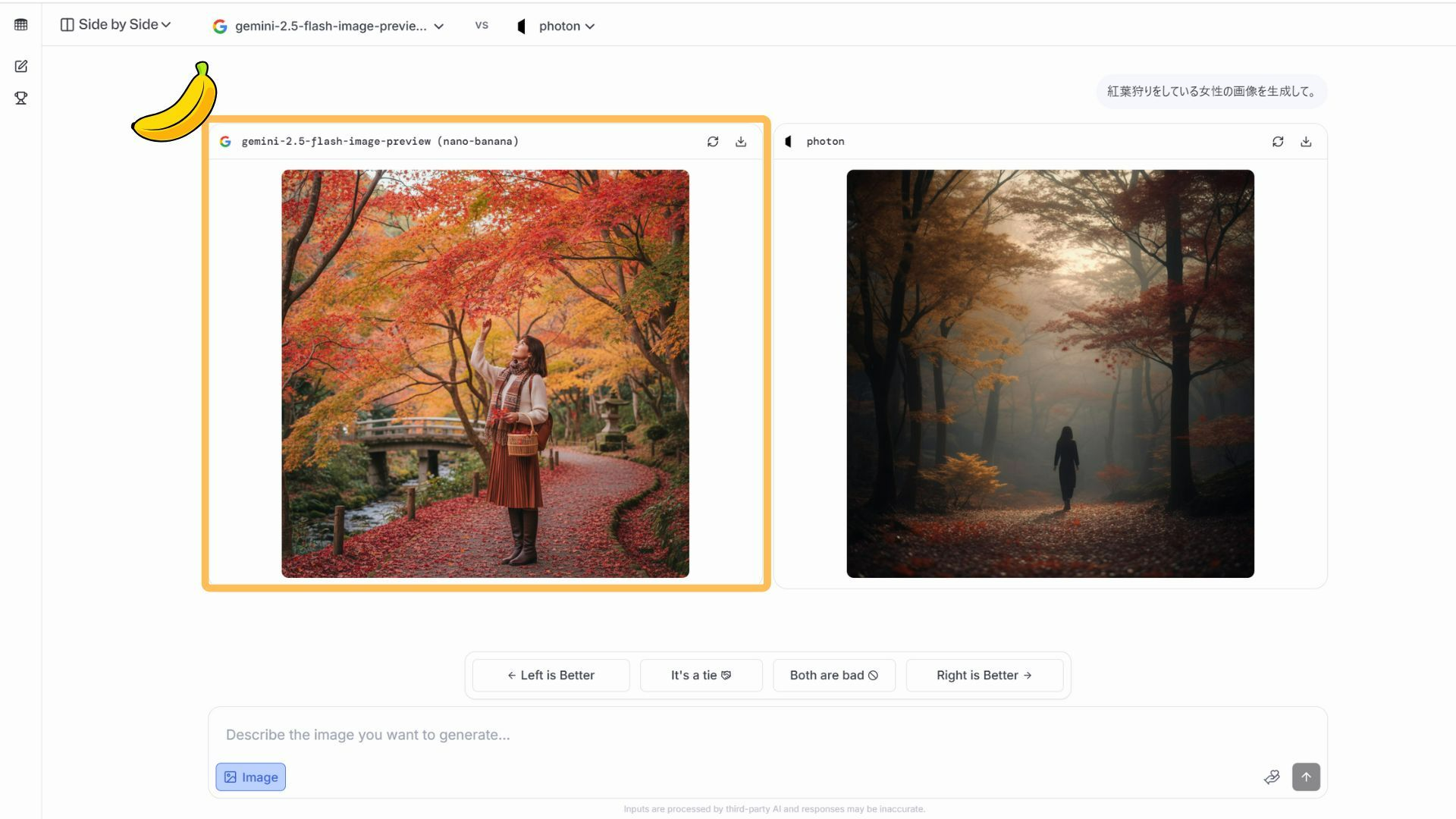Viewport: 1456px width, 819px height.
Task: Vote Left is Better
Action: tap(551, 675)
